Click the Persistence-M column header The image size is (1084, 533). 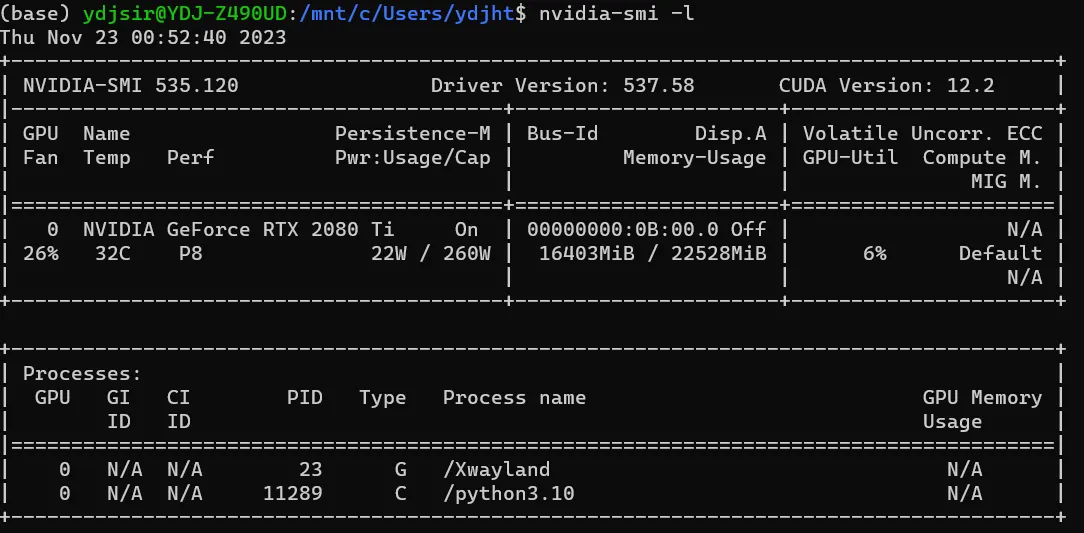[x=412, y=134]
